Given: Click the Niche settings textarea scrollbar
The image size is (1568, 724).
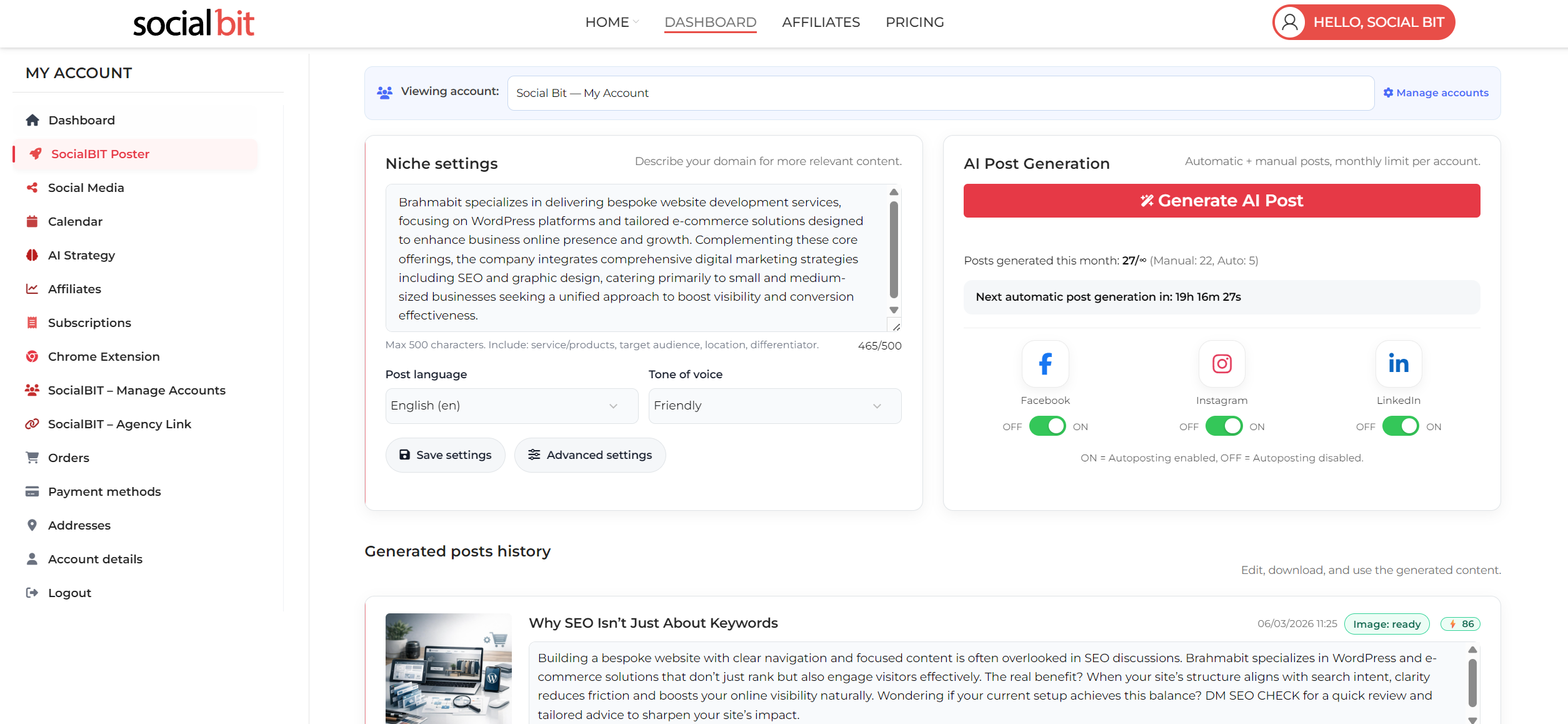Looking at the screenshot, I should 894,250.
